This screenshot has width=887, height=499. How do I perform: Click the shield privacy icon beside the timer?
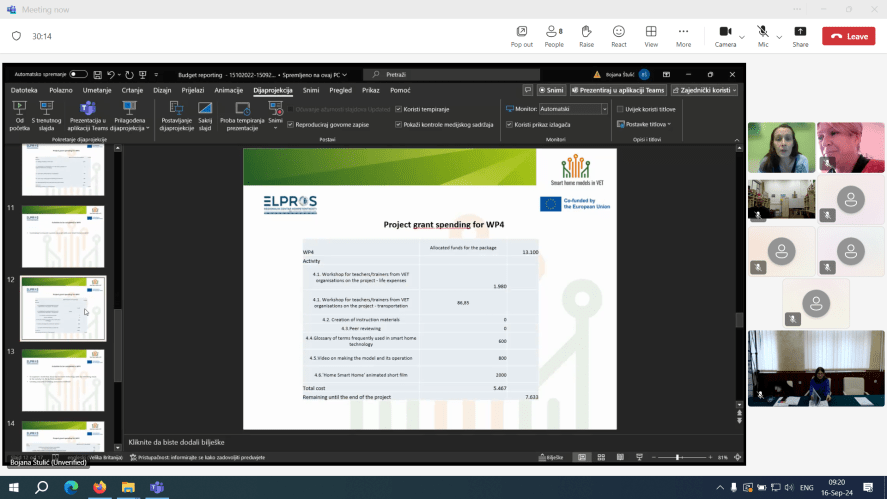[x=16, y=36]
